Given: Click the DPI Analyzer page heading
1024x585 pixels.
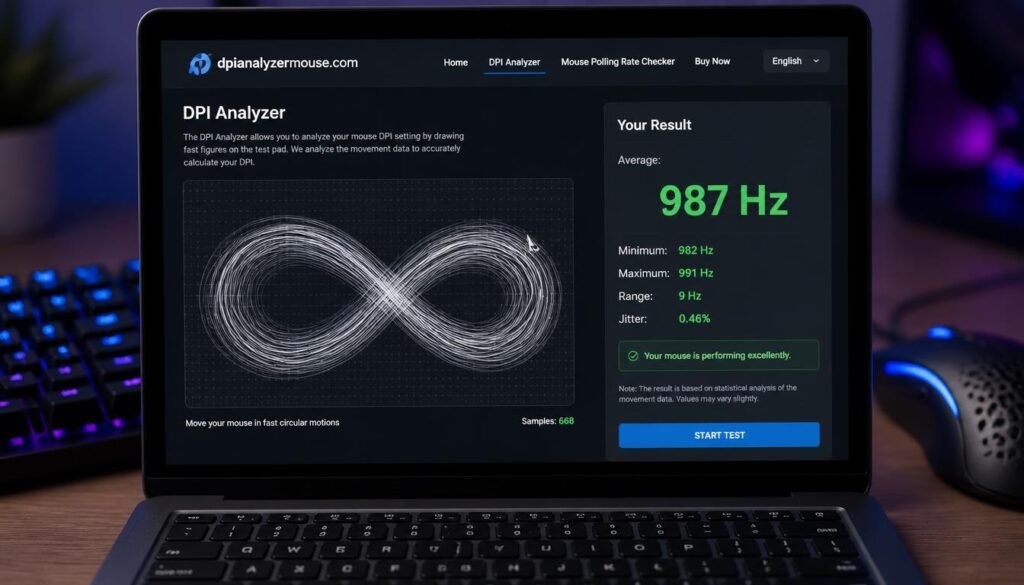Looking at the screenshot, I should [x=234, y=112].
